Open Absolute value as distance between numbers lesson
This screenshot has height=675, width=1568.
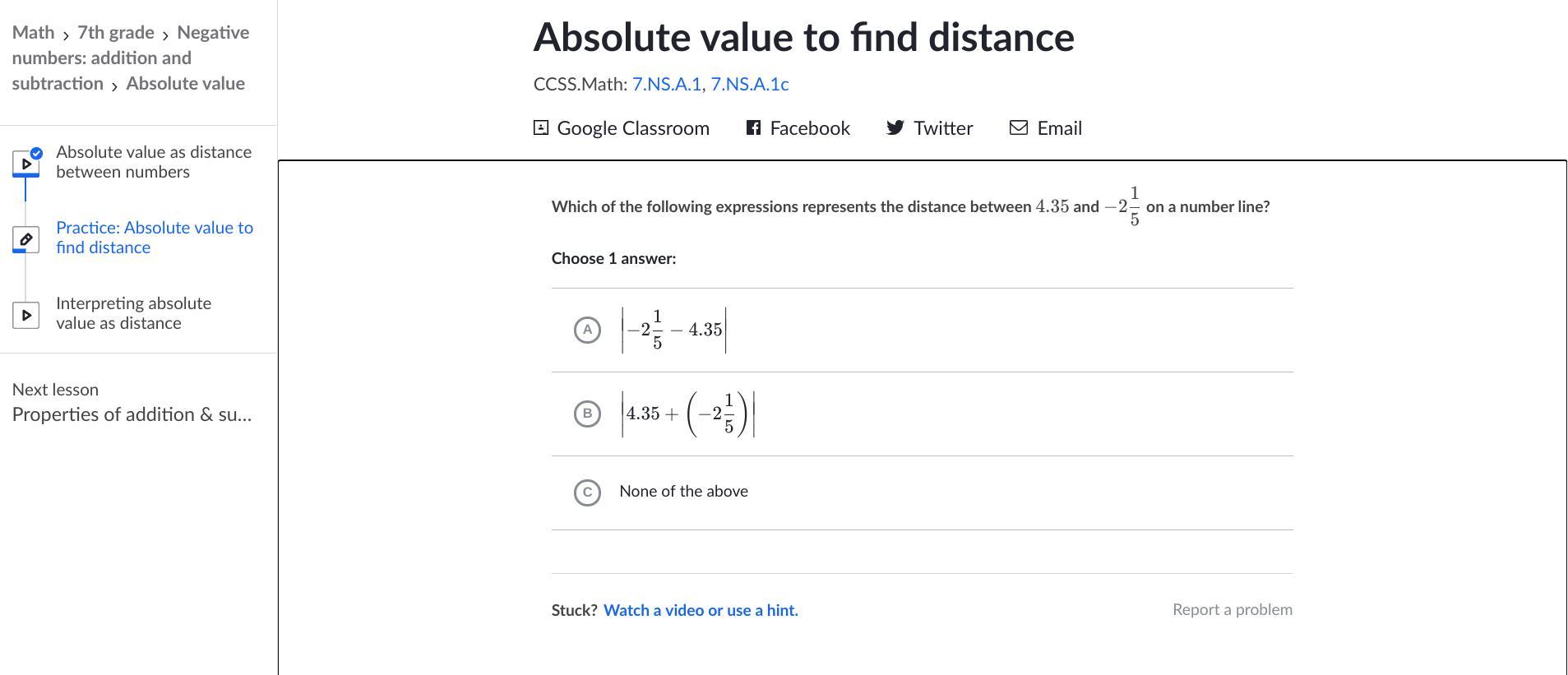[154, 162]
